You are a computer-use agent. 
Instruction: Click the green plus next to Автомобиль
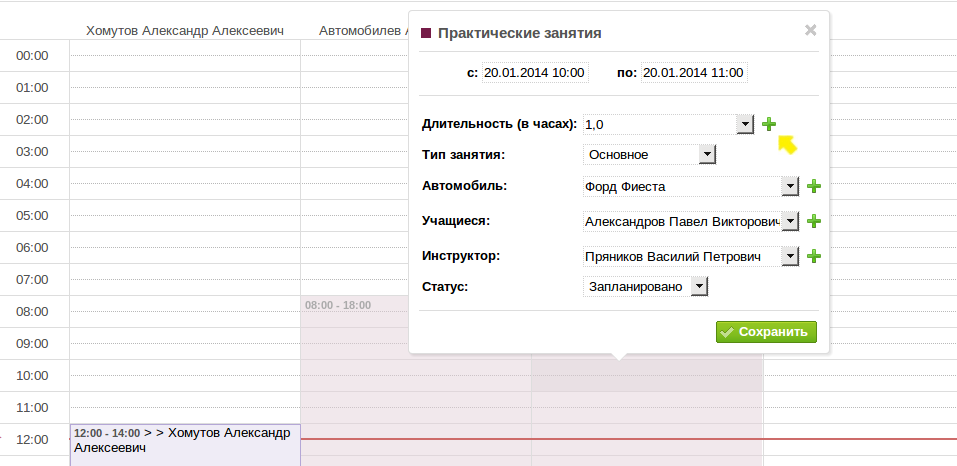pyautogui.click(x=814, y=187)
